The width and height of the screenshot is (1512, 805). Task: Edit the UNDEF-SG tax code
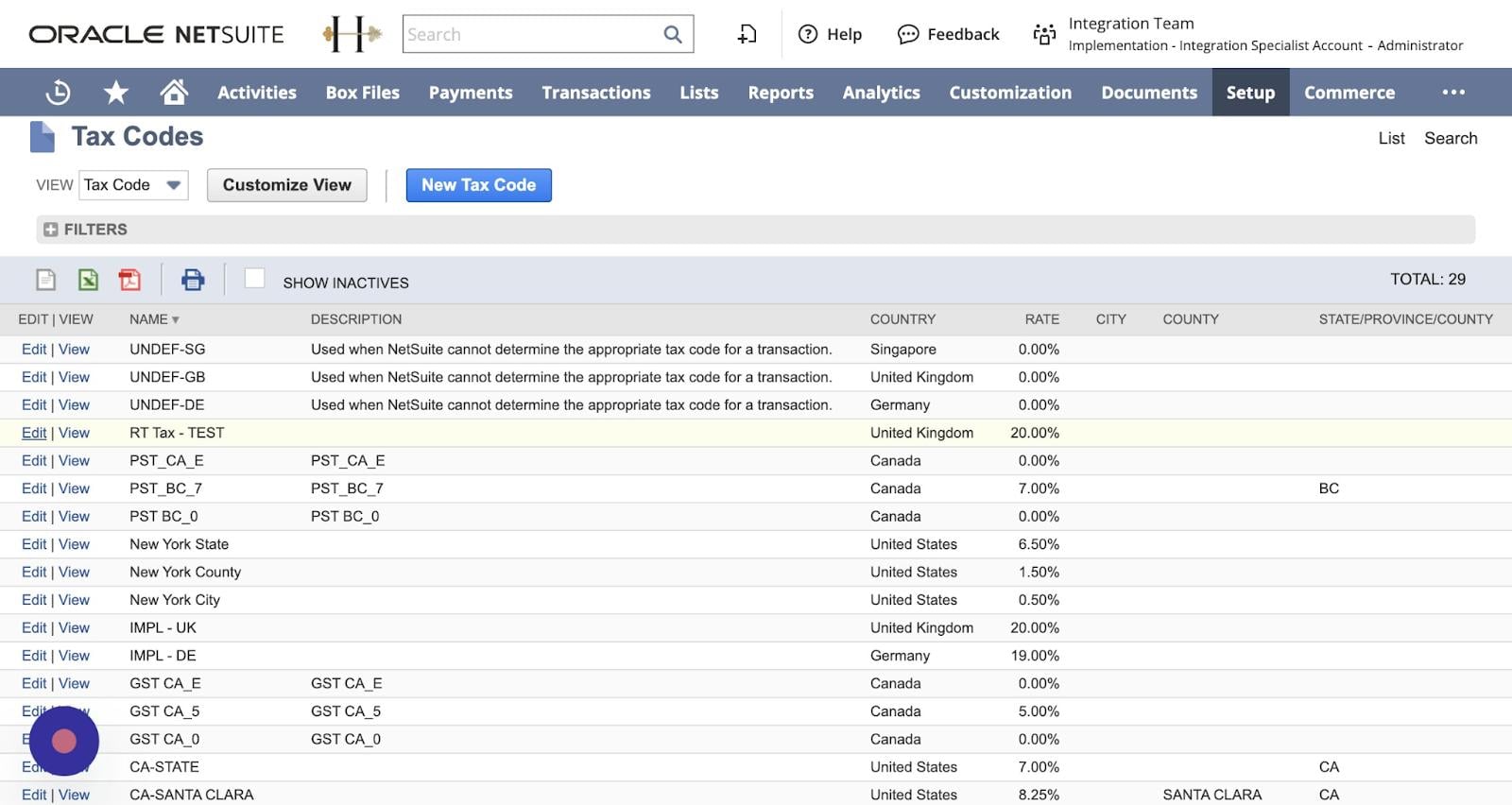point(34,350)
